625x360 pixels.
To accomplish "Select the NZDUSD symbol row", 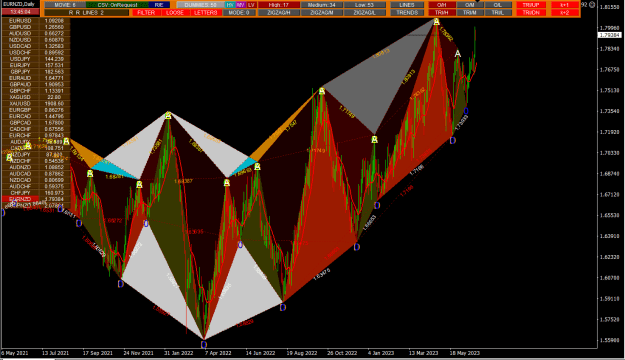I will click(36, 40).
